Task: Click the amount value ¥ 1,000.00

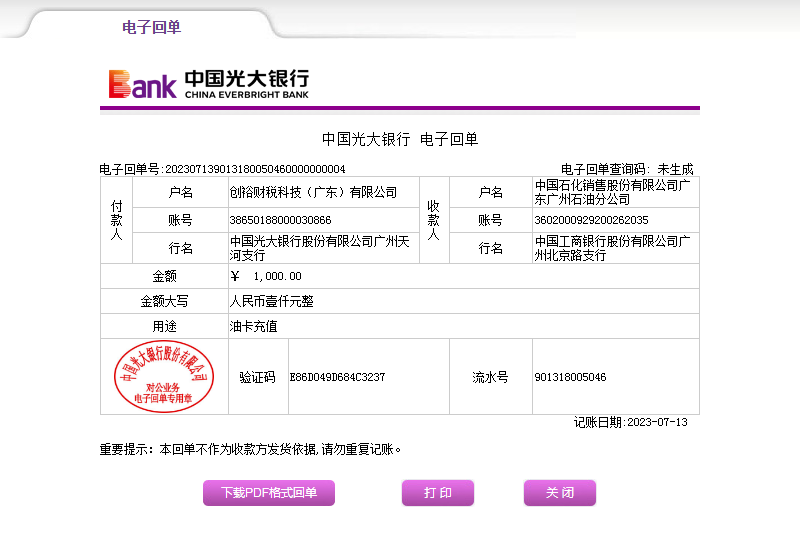Action: click(266, 276)
